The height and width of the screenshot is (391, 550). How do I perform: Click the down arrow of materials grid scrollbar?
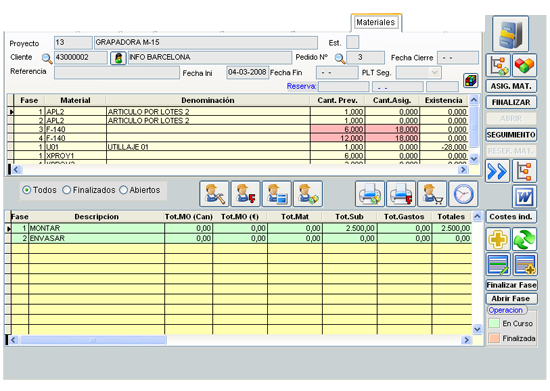tap(474, 159)
